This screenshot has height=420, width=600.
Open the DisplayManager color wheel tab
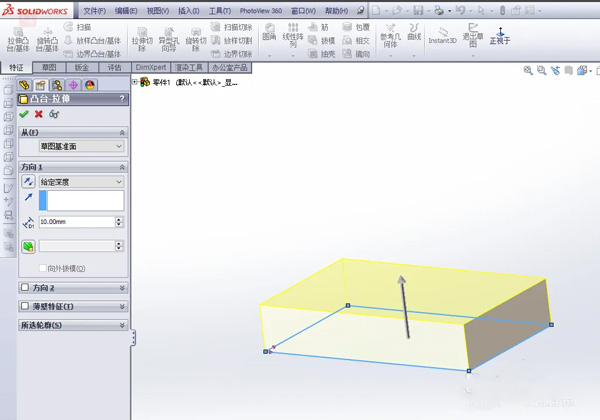pos(89,86)
